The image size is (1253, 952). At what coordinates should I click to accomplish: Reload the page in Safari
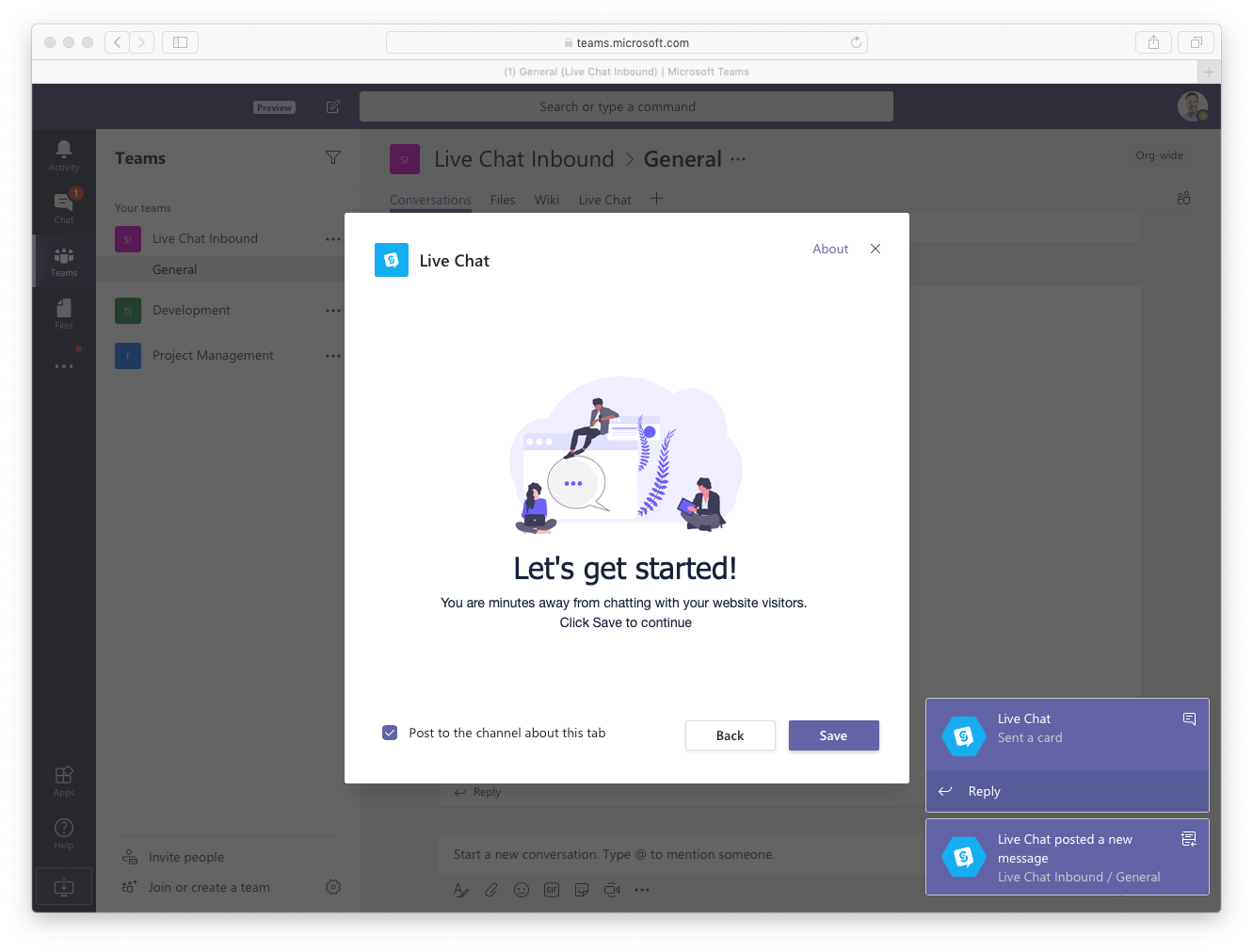(856, 42)
